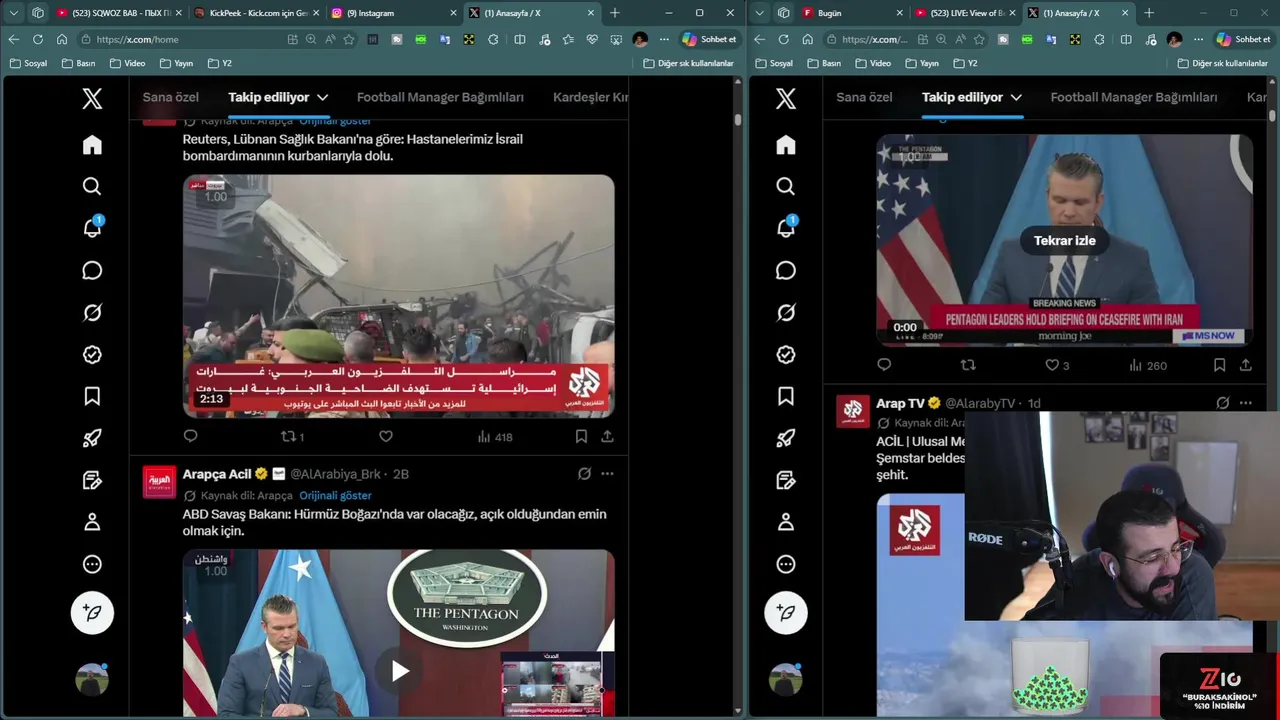The height and width of the screenshot is (720, 1280).
Task: Open Diğer sık kullanılanlar folder, left browser
Action: 688,63
